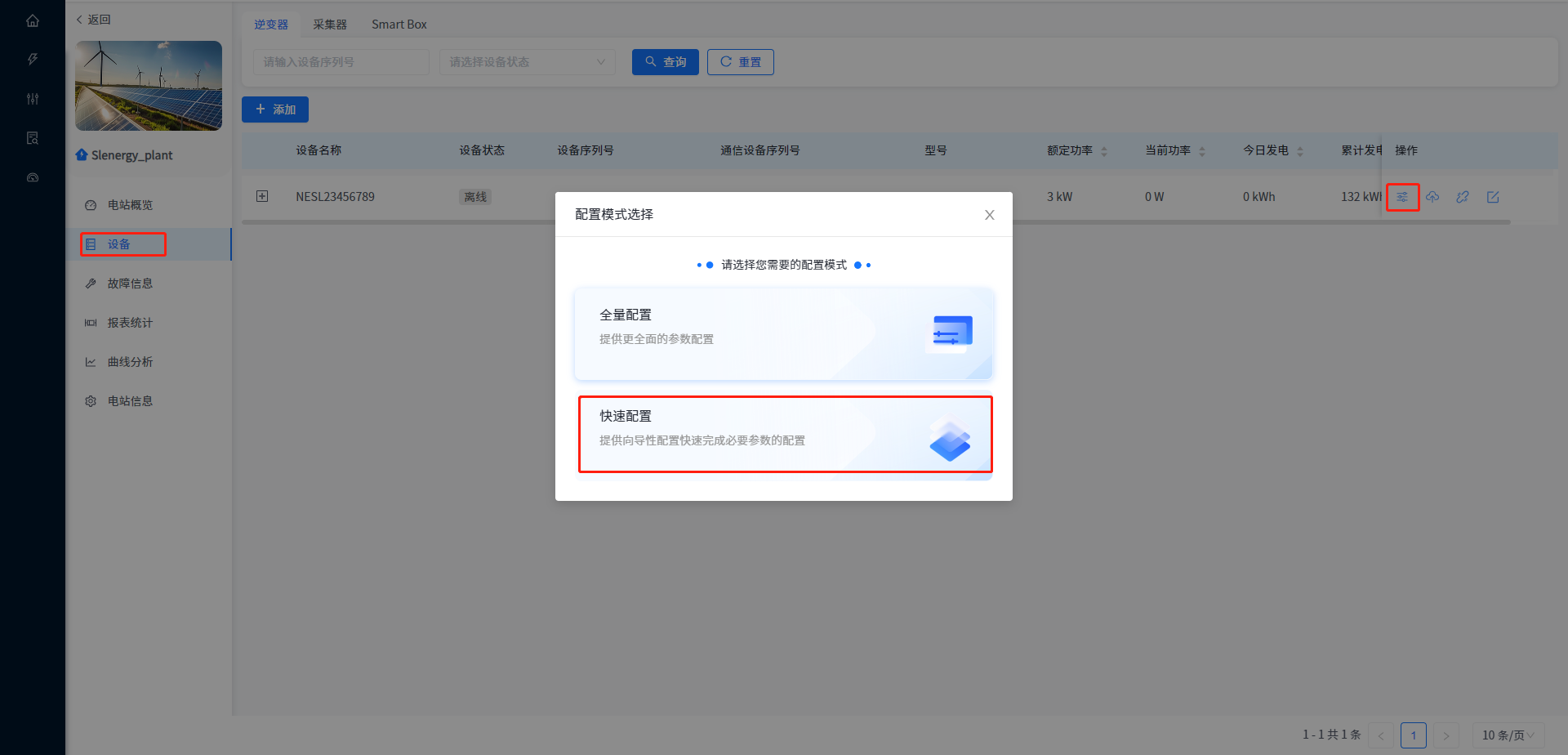1568x755 pixels.
Task: Click the home icon in left sidebar
Action: point(33,20)
